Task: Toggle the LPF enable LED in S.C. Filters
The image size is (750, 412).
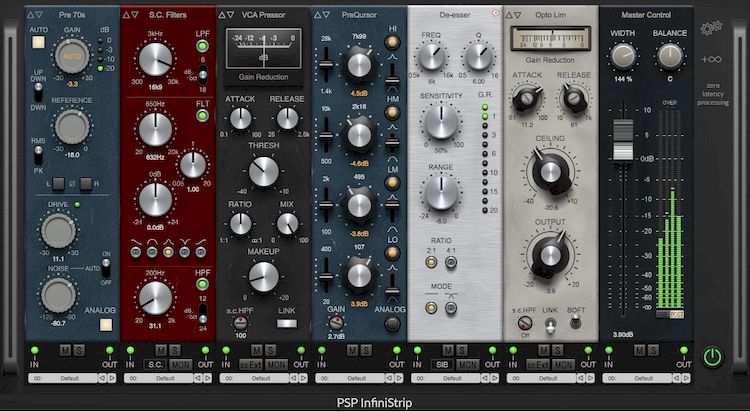Action: click(202, 46)
